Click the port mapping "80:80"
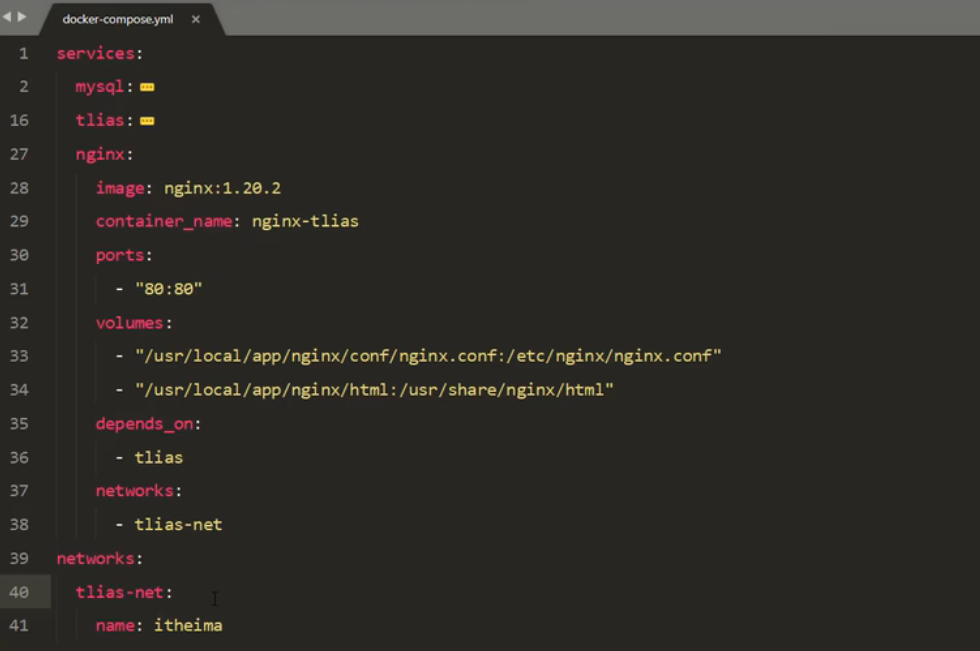 (169, 289)
